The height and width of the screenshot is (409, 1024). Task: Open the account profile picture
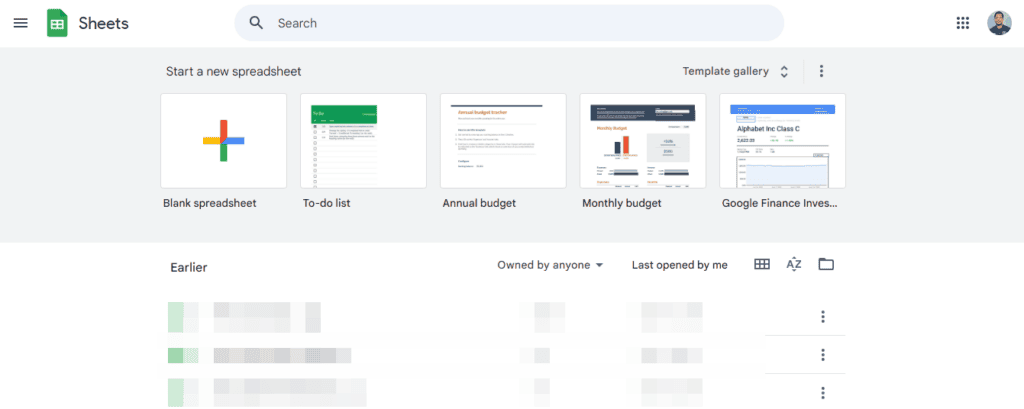(x=999, y=23)
